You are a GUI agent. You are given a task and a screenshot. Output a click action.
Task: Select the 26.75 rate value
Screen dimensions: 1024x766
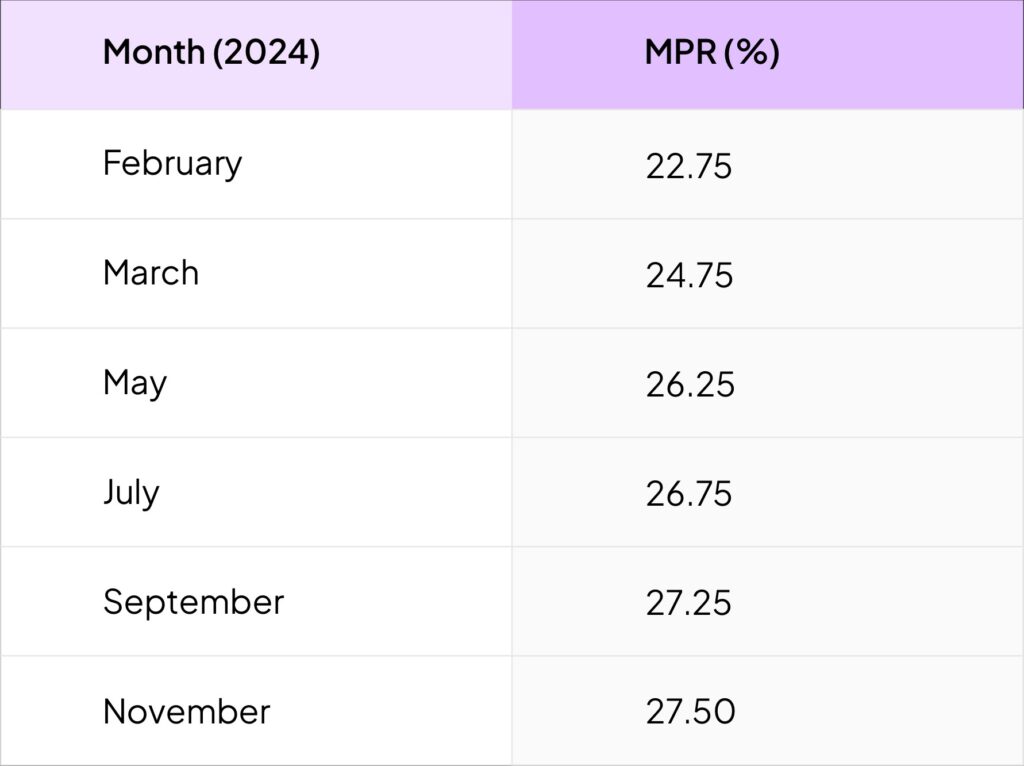689,495
